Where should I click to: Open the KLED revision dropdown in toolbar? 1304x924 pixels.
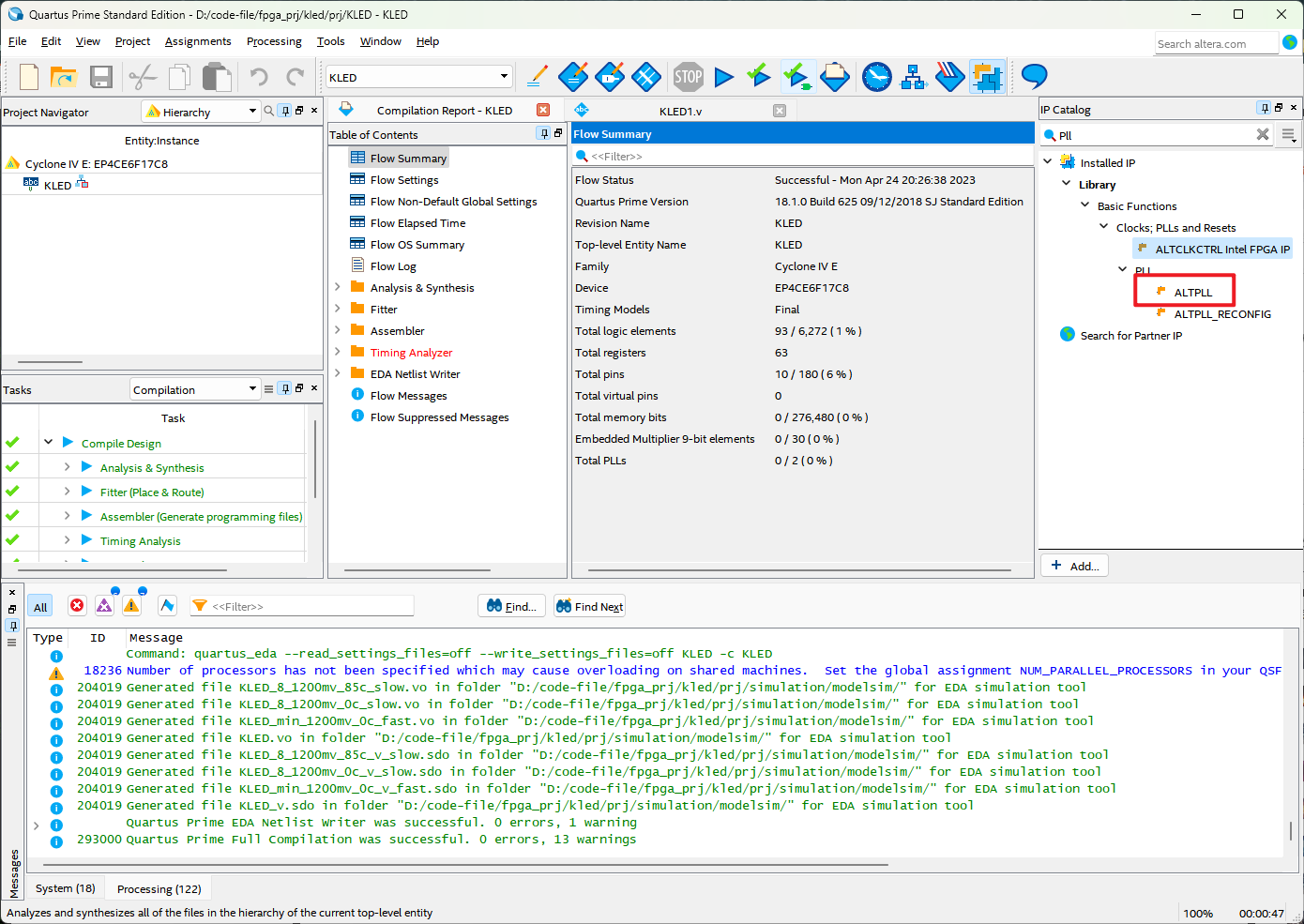pyautogui.click(x=418, y=77)
